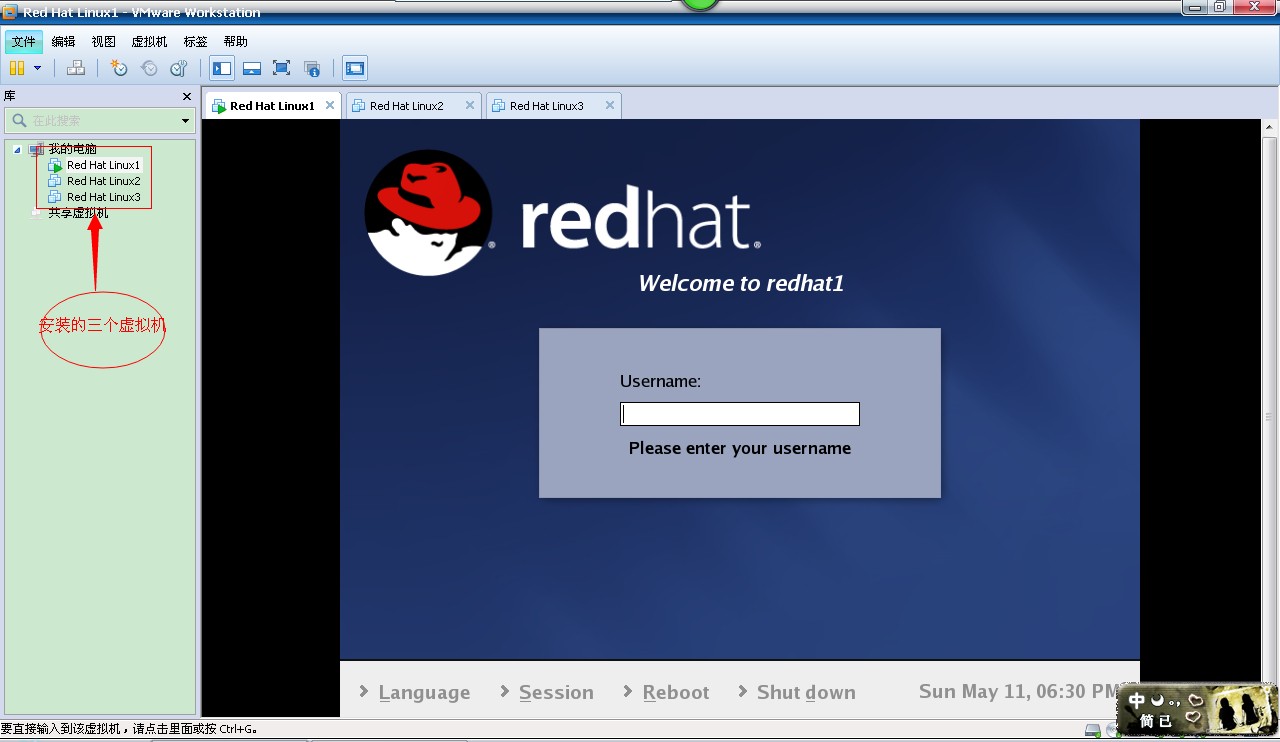Screen dimensions: 1280x742
Task: Close the 库 library panel
Action: 187,96
